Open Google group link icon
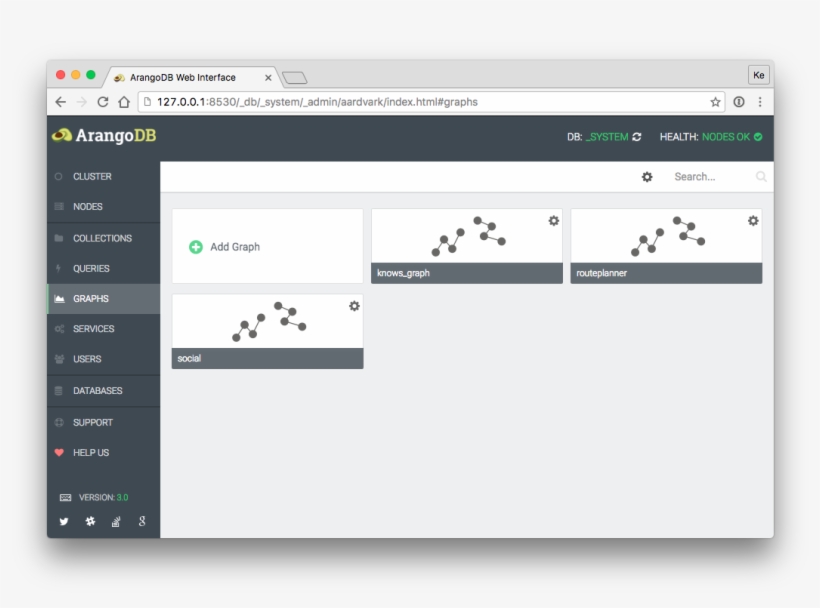The image size is (820, 608). [142, 521]
